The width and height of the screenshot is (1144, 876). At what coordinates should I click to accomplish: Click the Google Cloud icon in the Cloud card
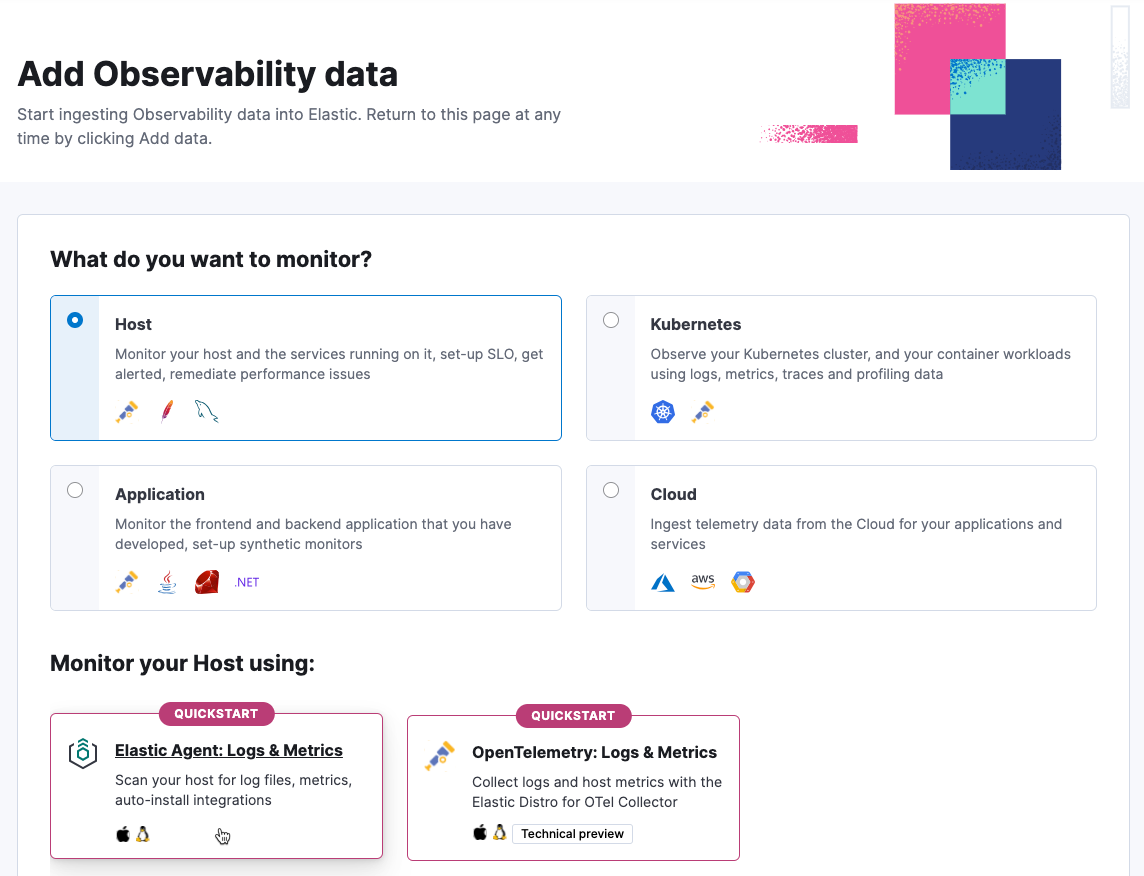coord(742,581)
